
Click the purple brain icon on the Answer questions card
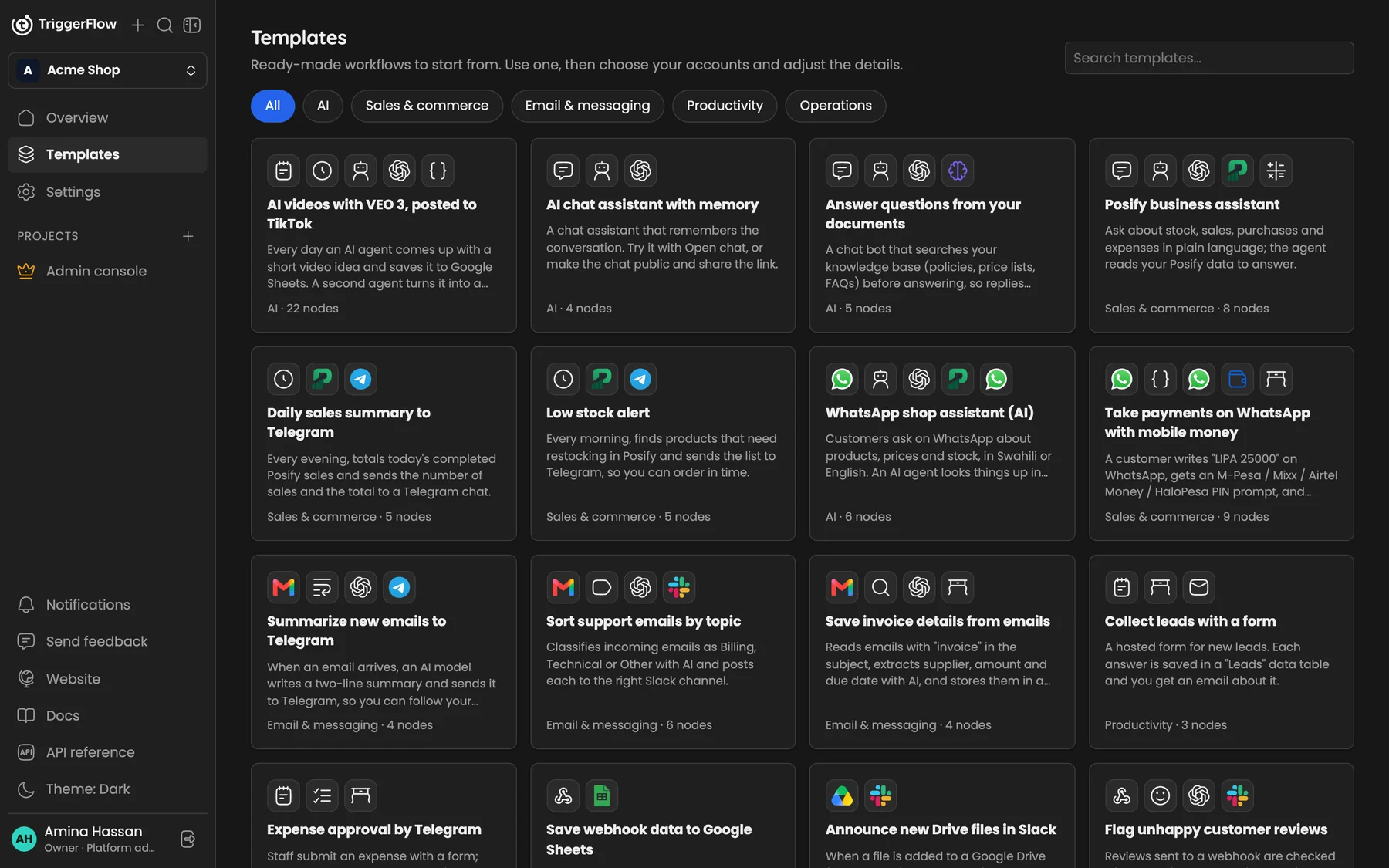(x=958, y=171)
